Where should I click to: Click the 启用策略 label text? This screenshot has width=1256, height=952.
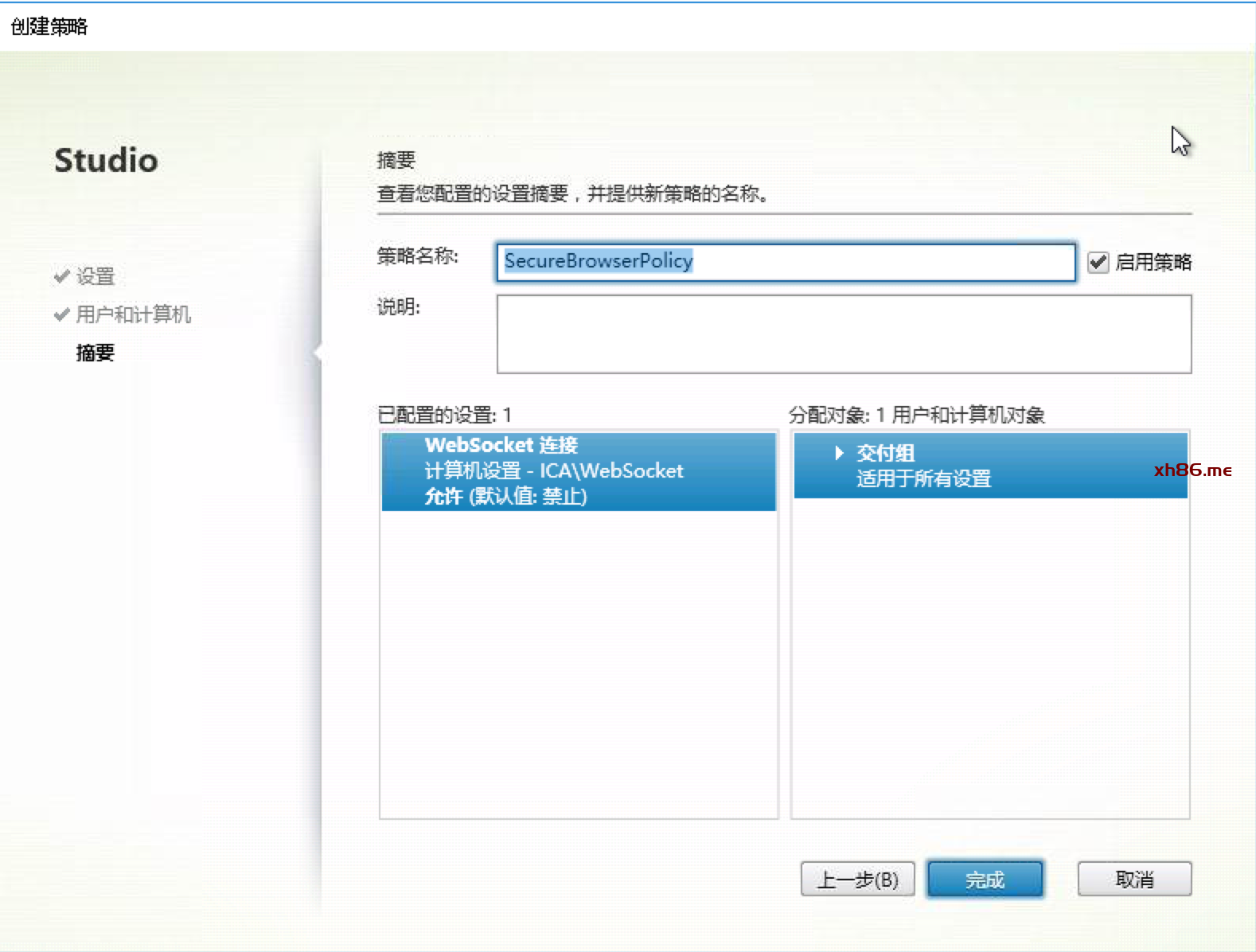(x=1153, y=262)
